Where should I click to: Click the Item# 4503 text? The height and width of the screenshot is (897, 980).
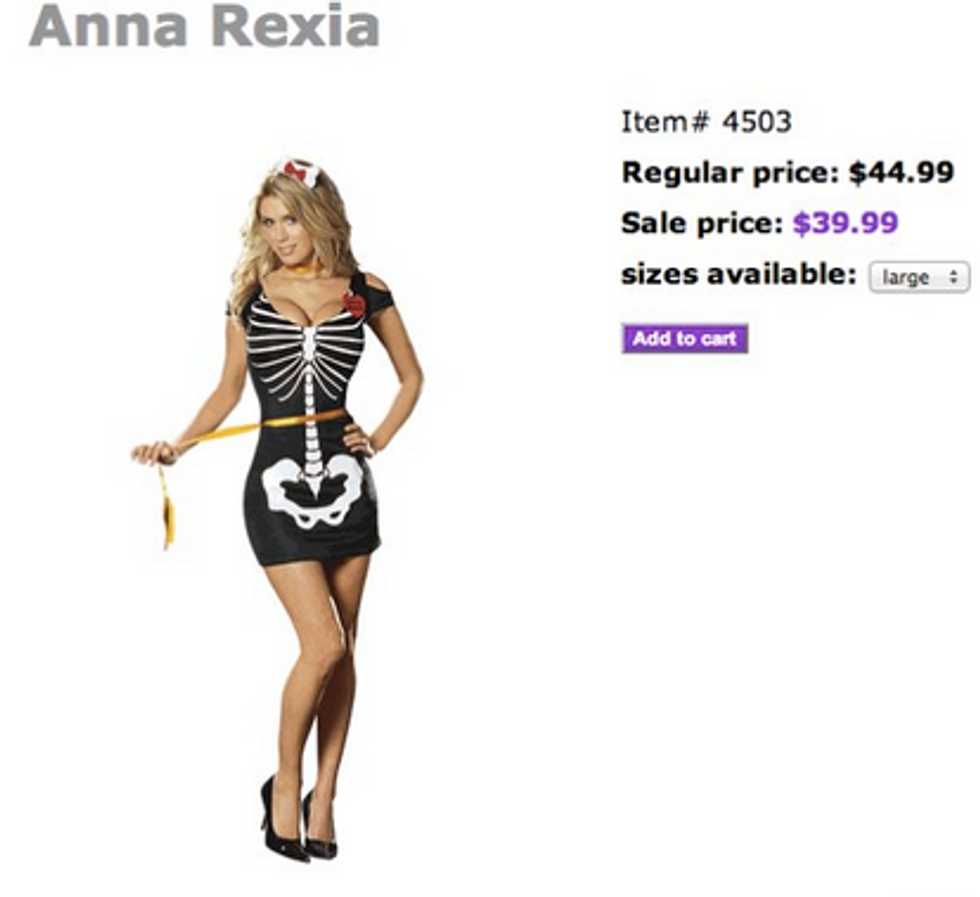(706, 121)
